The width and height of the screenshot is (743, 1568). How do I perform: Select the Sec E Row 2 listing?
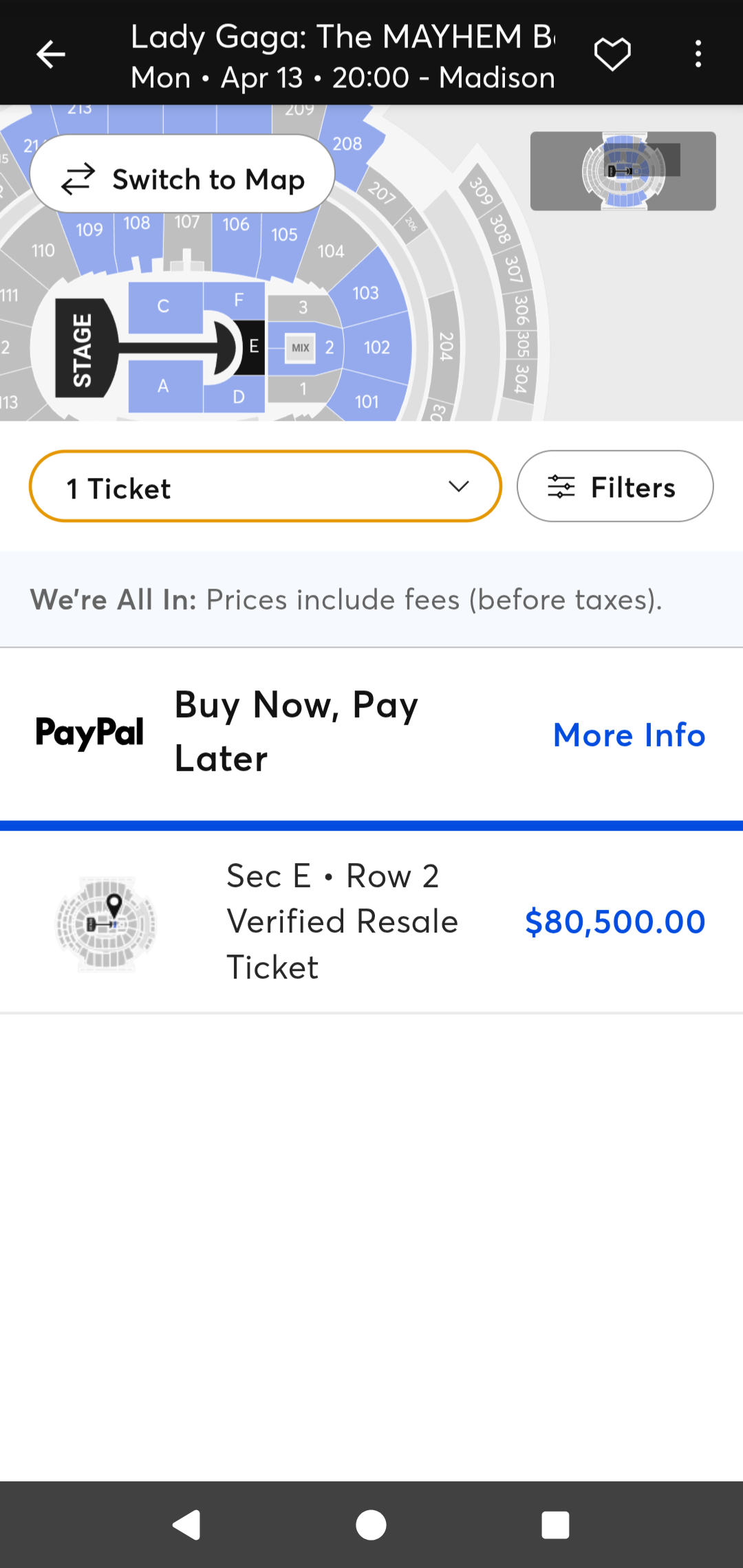[371, 922]
